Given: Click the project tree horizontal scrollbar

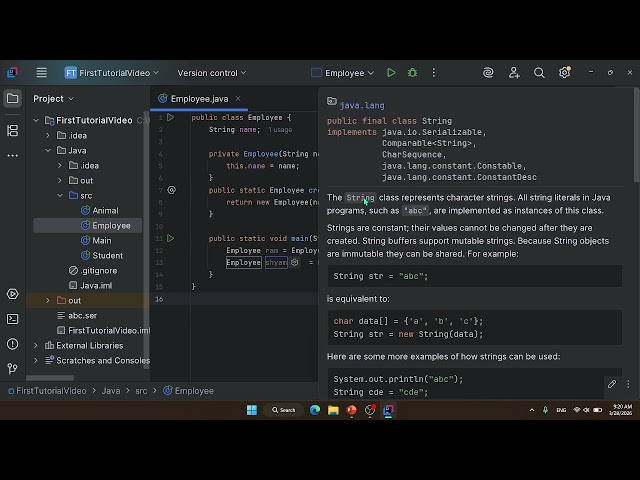Looking at the screenshot, I should click(50, 378).
